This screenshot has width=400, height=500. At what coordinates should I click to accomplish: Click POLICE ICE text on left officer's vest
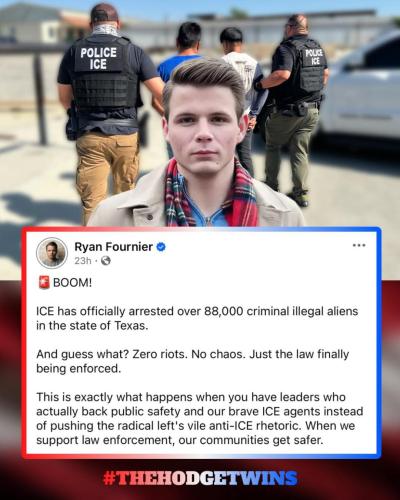(98, 58)
